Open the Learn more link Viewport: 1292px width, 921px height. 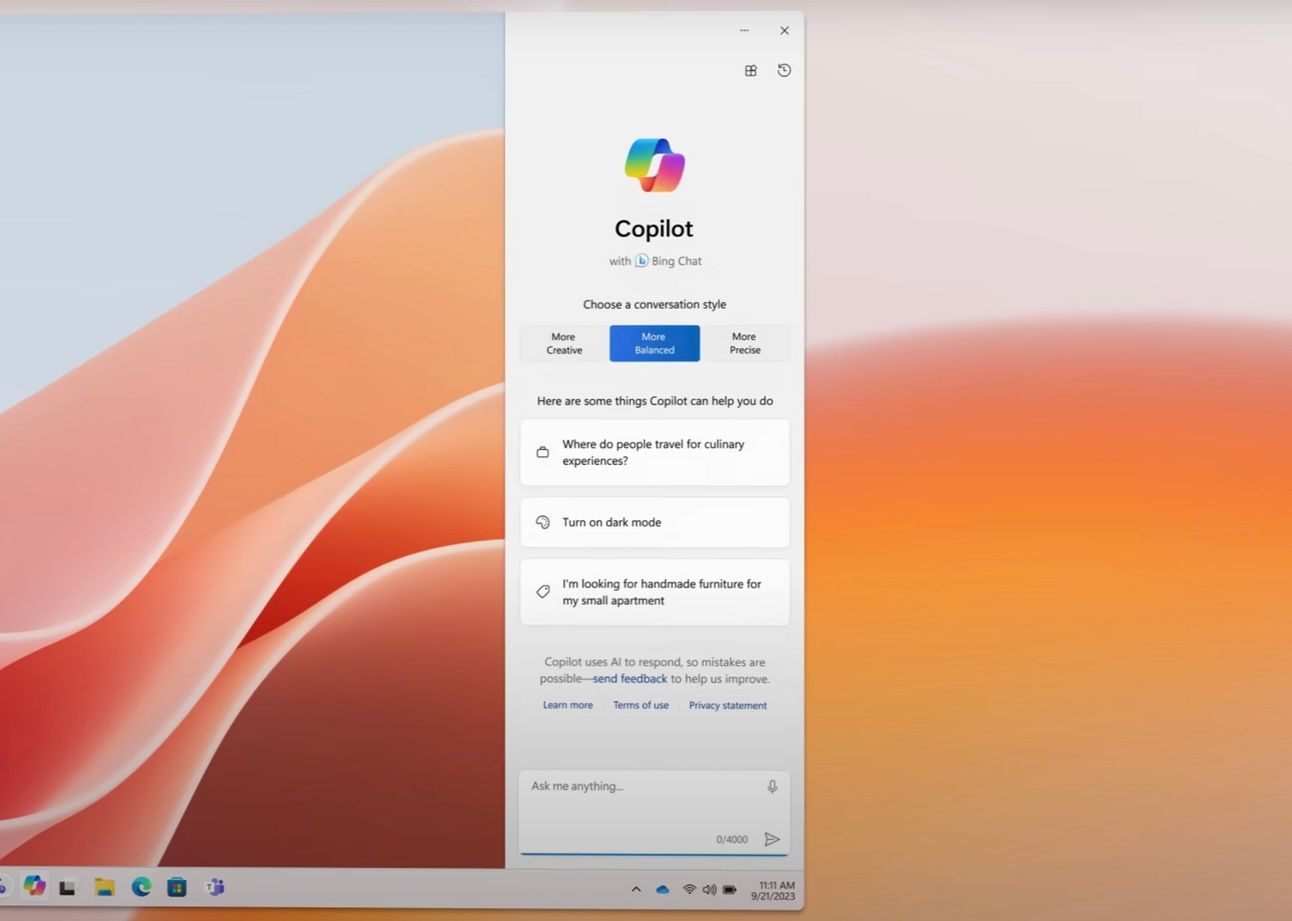(x=568, y=705)
